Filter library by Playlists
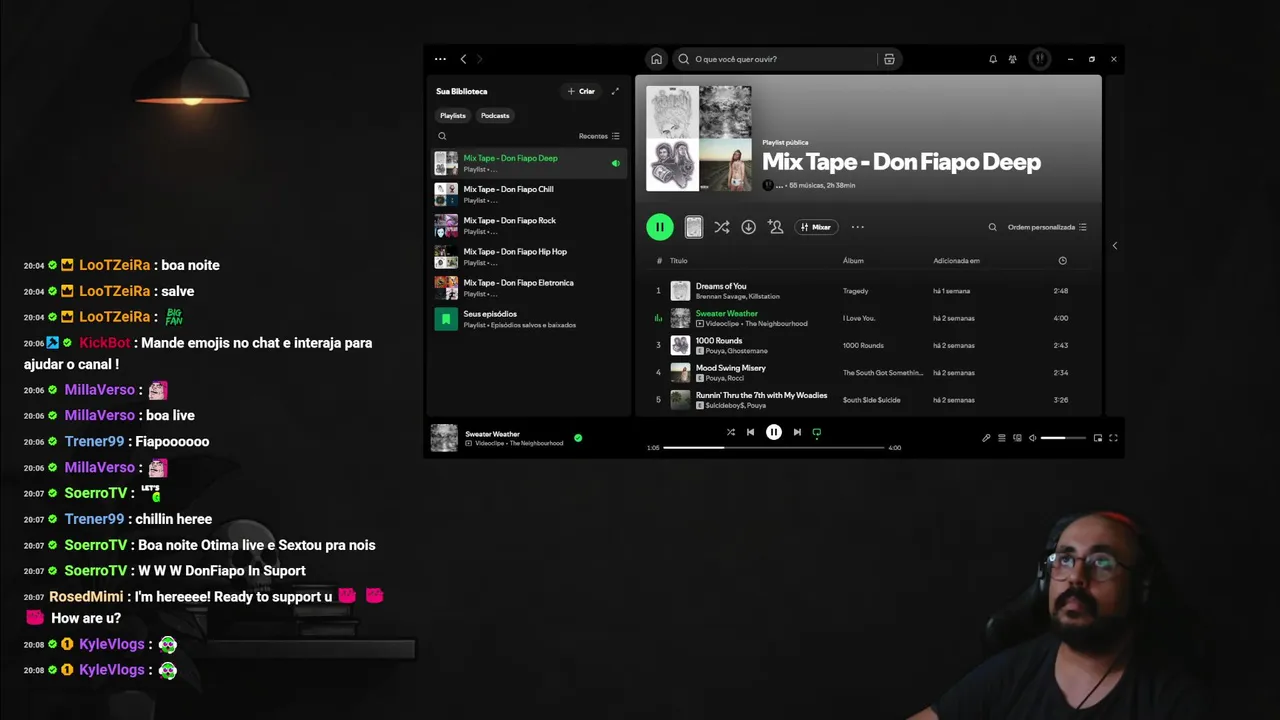The height and width of the screenshot is (720, 1280). click(x=453, y=115)
